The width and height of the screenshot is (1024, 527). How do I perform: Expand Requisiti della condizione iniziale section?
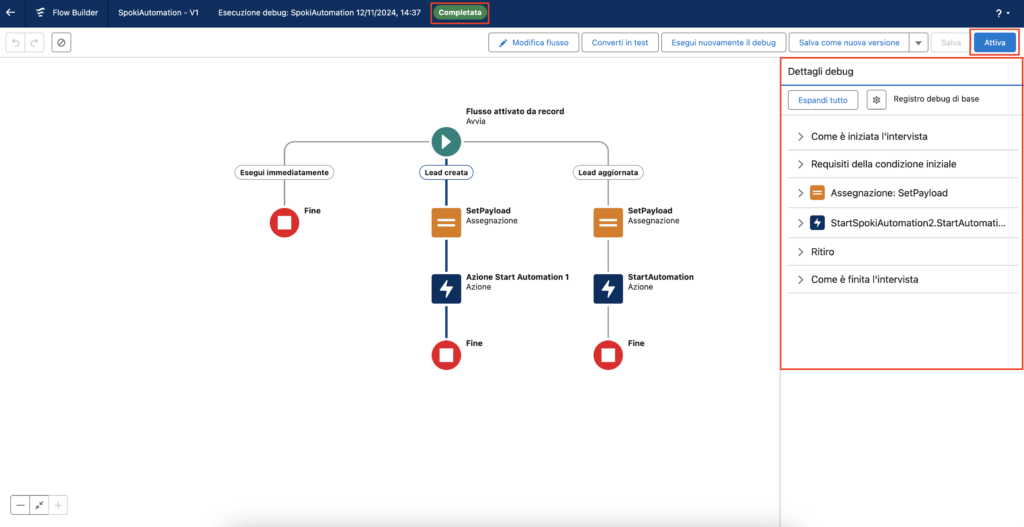pyautogui.click(x=800, y=164)
